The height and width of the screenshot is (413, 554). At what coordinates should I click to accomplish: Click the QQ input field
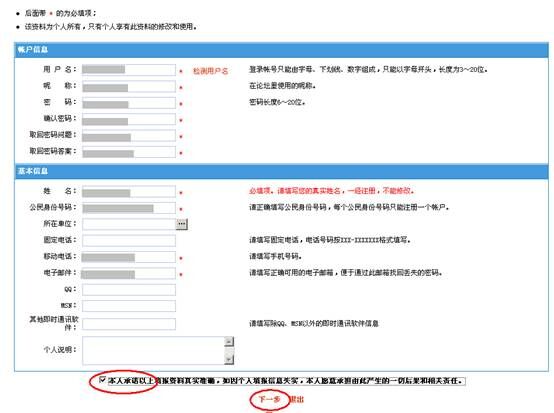coord(129,290)
